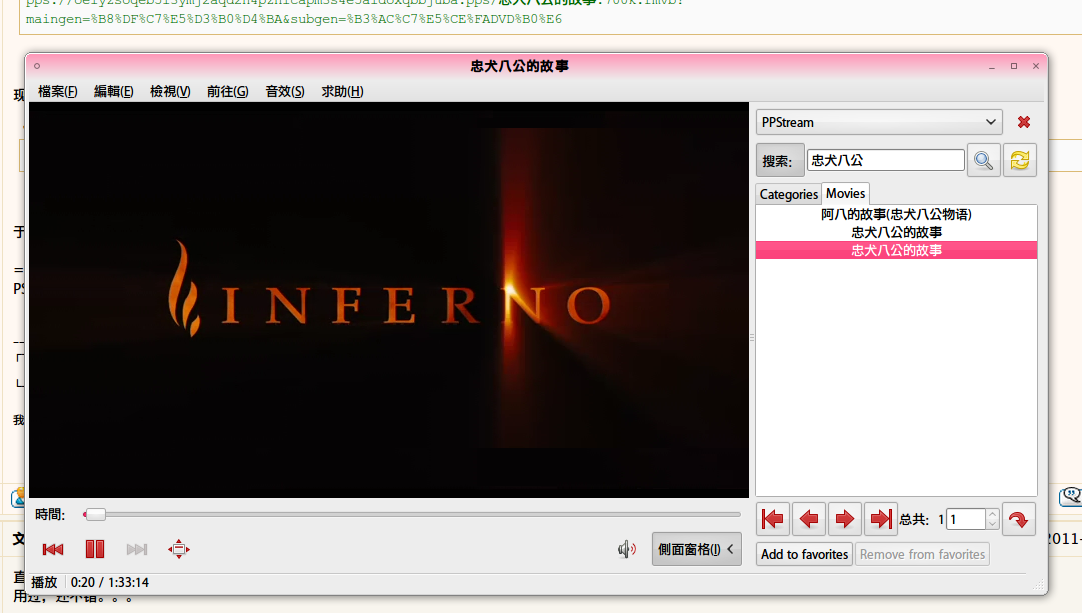Go to the first results page
This screenshot has width=1082, height=613.
(773, 519)
